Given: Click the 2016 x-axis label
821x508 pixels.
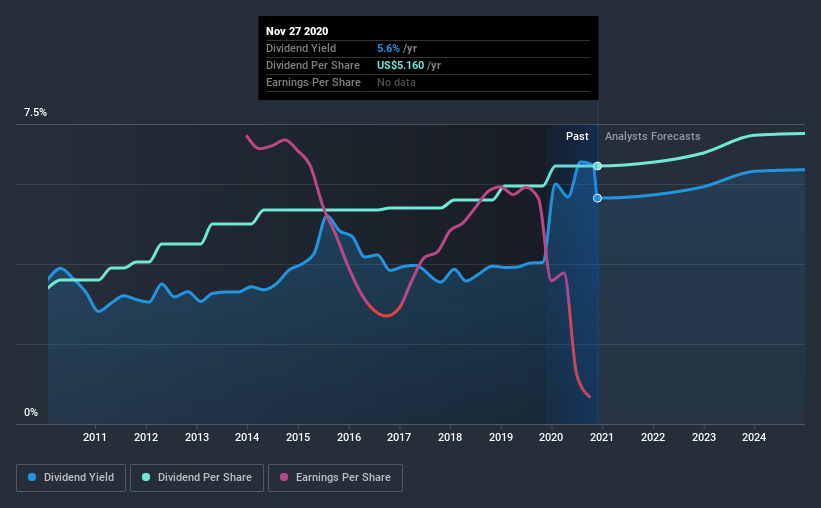Looking at the screenshot, I should tap(349, 437).
